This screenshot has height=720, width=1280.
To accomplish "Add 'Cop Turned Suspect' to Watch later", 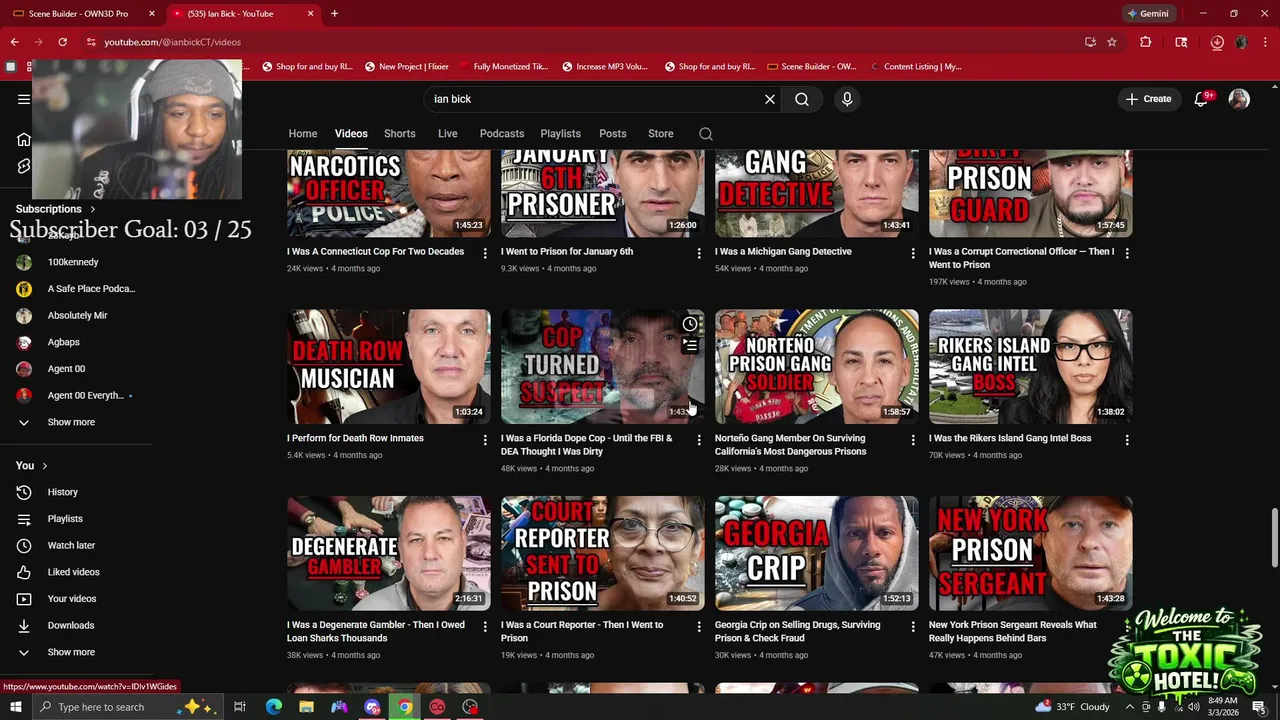I will coord(690,324).
